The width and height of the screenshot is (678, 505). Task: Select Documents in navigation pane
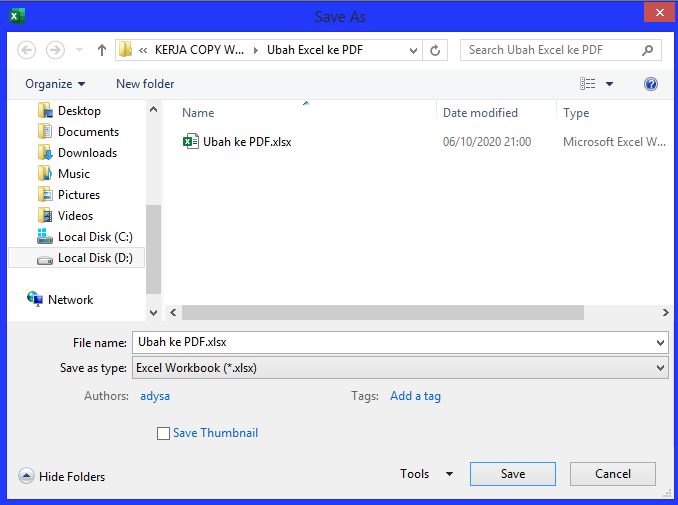click(x=88, y=132)
